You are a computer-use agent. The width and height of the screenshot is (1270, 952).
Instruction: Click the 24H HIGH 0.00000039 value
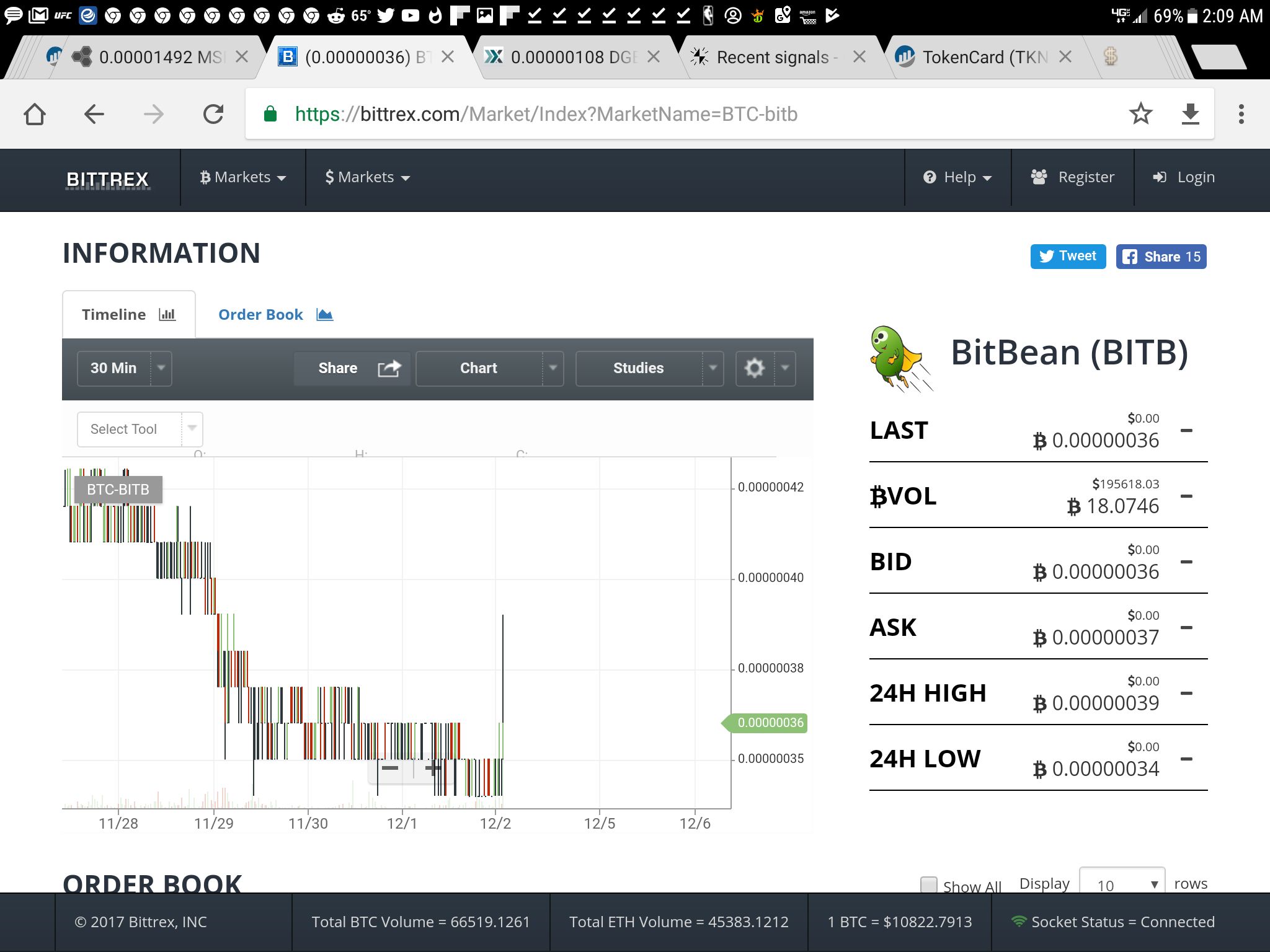pyautogui.click(x=1096, y=703)
